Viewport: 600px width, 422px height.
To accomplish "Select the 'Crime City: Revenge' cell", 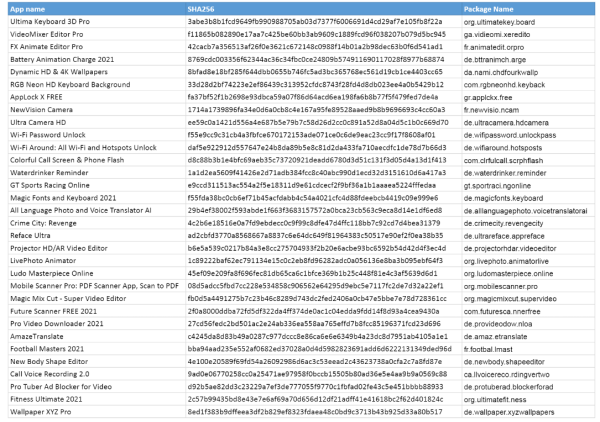I will tap(96, 223).
